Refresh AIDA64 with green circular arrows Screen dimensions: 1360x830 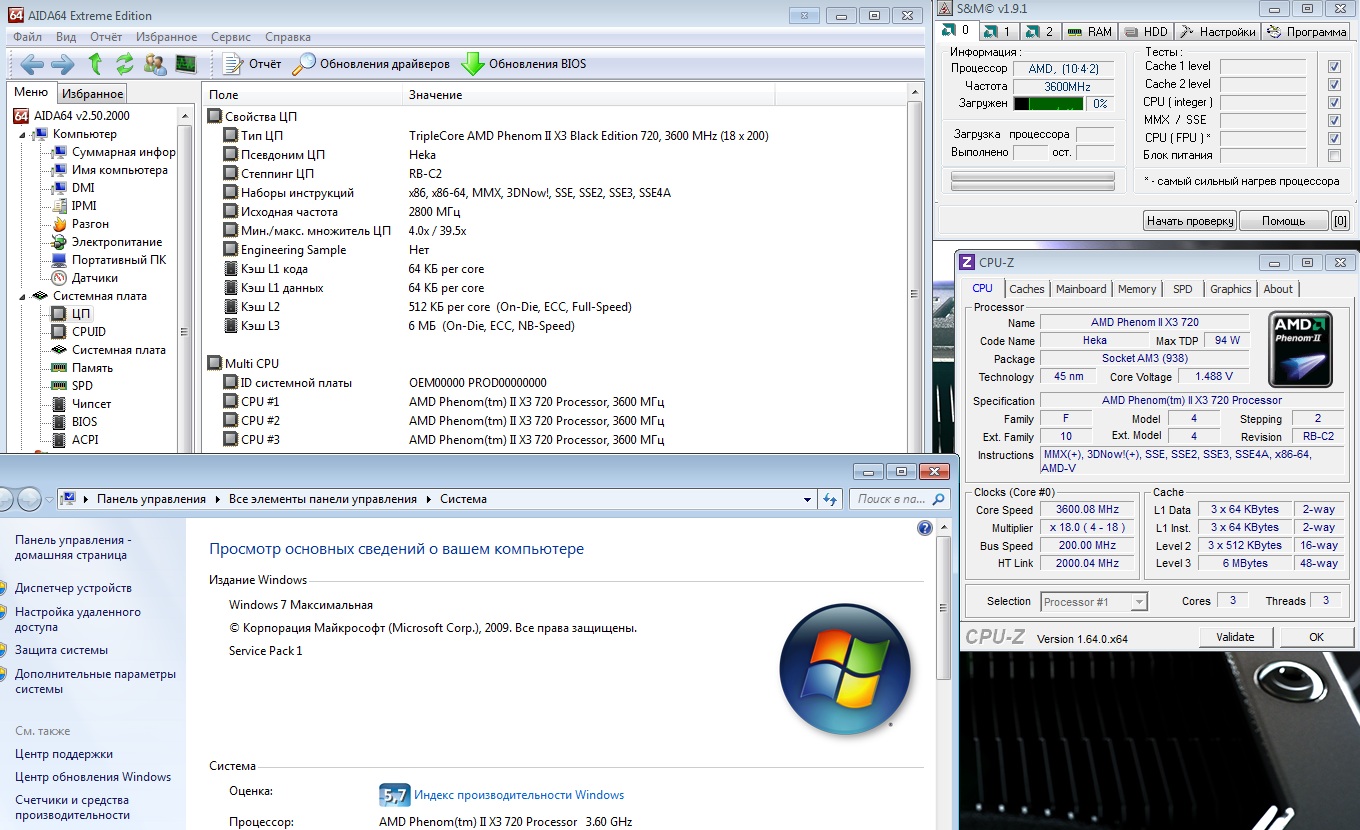(x=125, y=64)
